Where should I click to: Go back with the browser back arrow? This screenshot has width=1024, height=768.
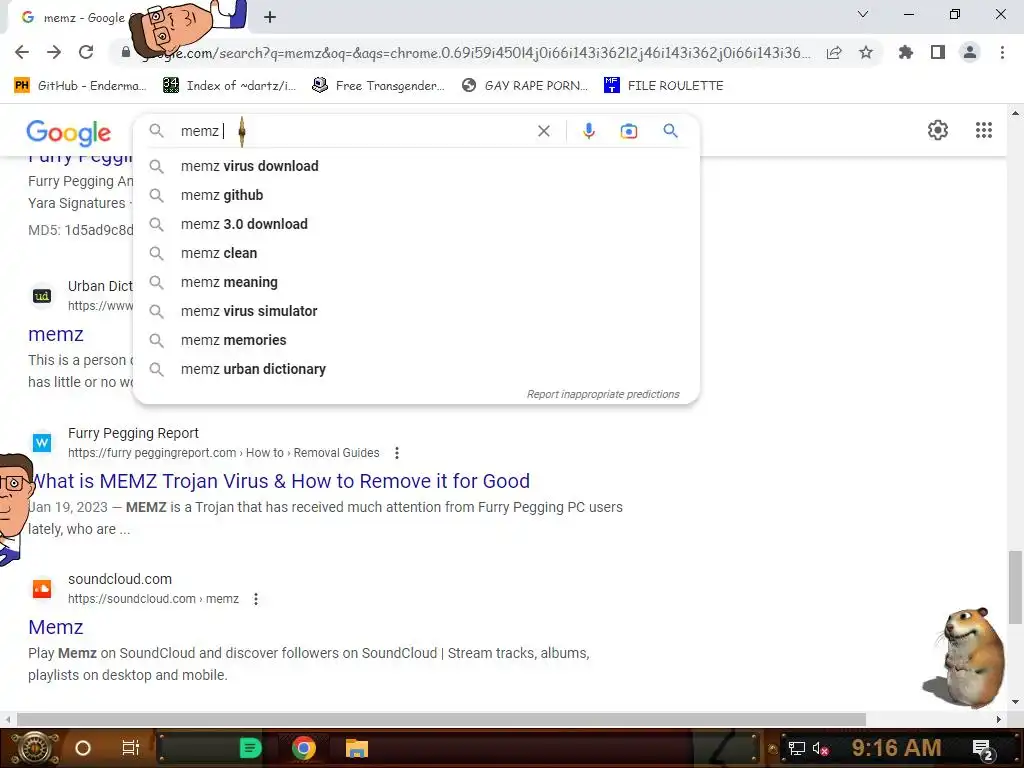pos(22,52)
